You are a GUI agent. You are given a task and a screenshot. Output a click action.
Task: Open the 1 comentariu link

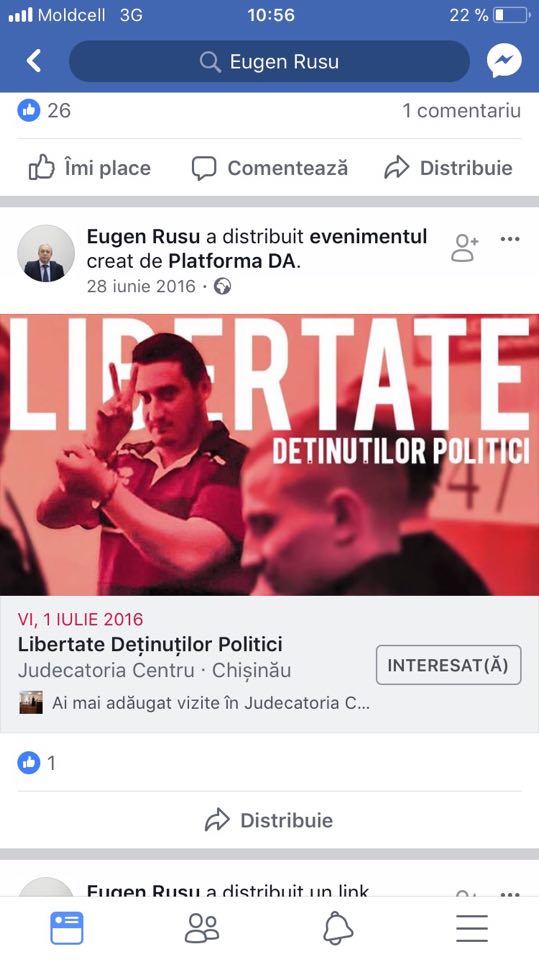461,110
